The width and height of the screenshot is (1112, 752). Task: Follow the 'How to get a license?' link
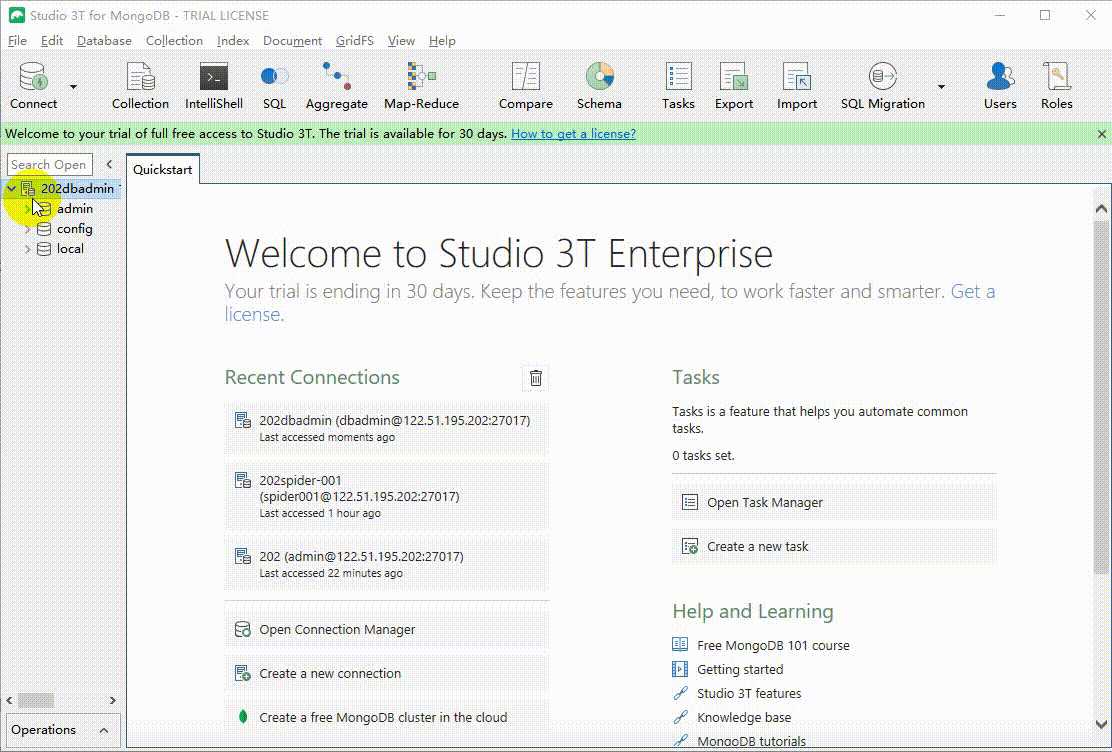click(573, 133)
